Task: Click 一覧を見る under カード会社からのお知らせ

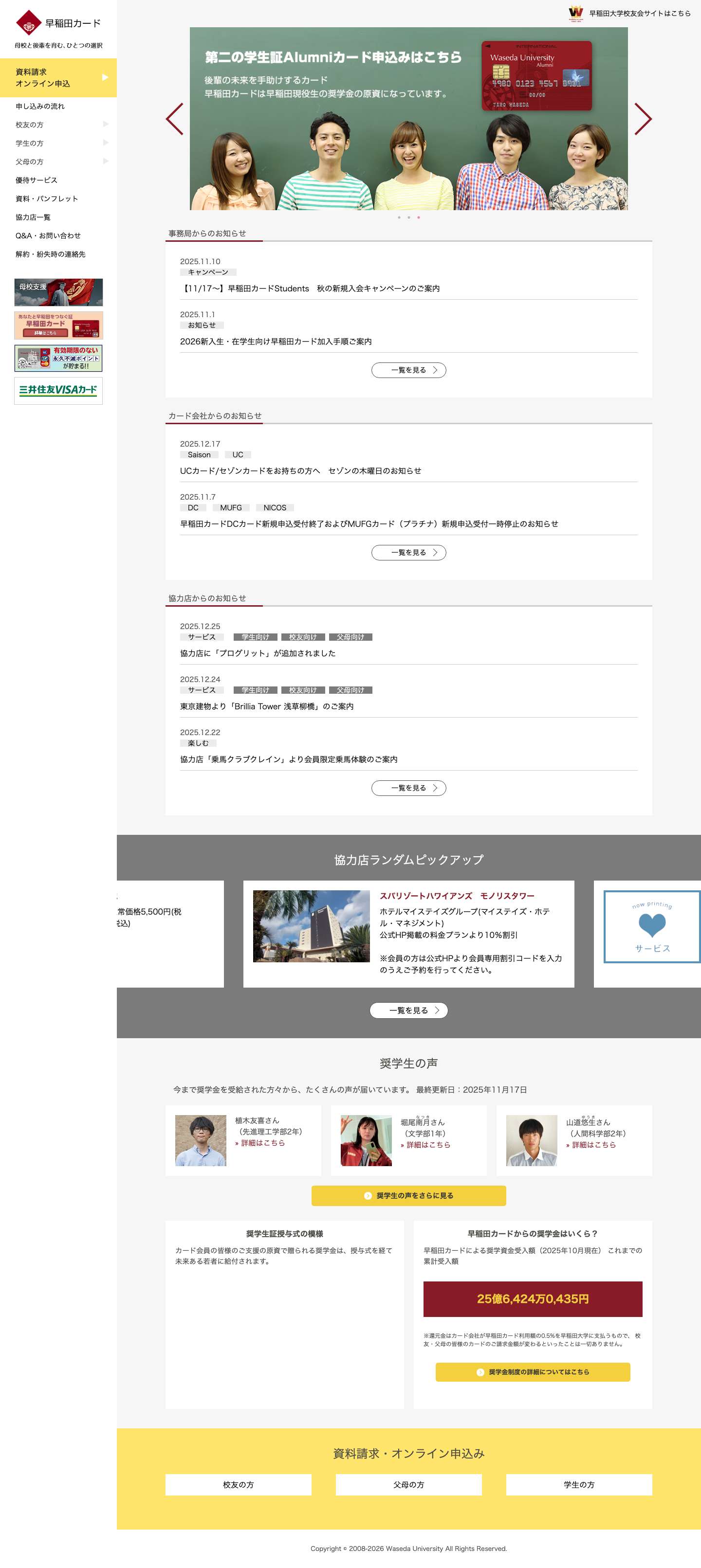Action: [x=408, y=553]
